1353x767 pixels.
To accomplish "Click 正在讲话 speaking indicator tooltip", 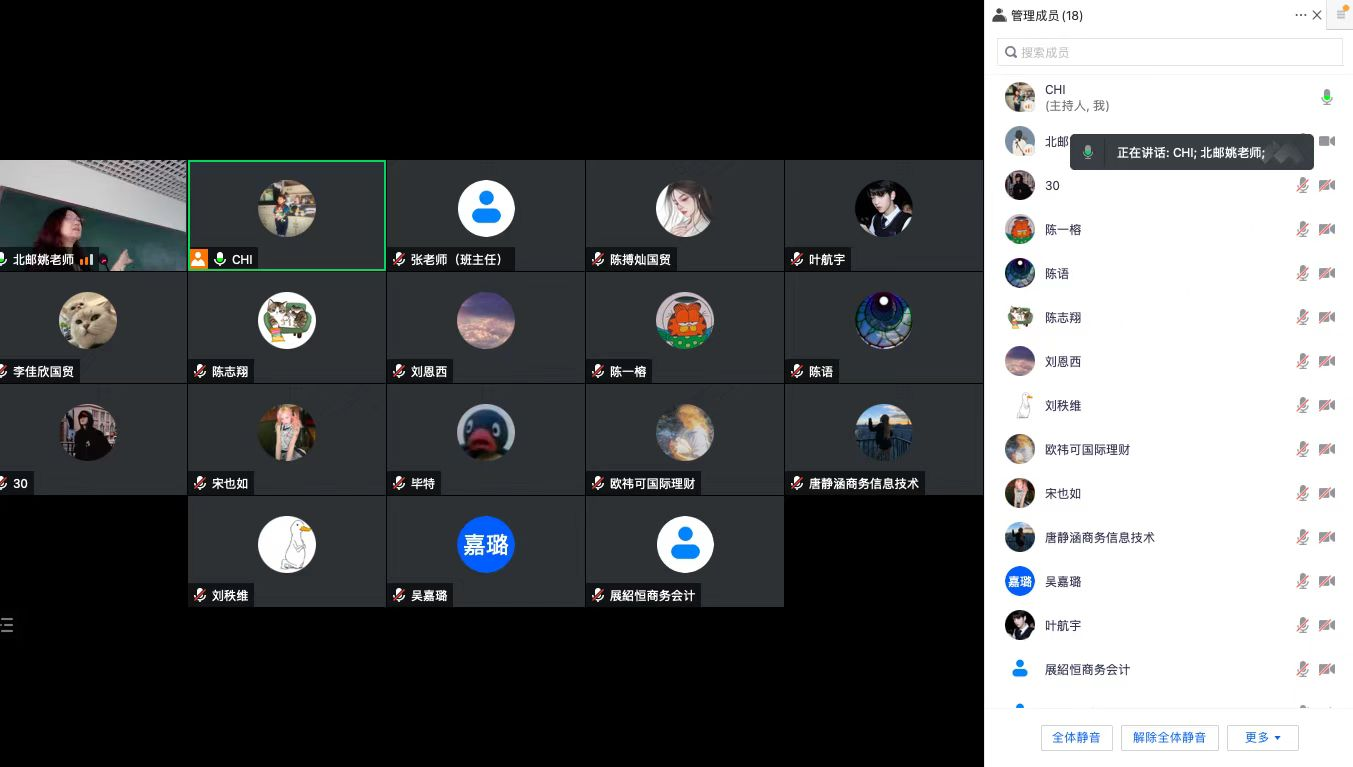I will coord(1191,153).
